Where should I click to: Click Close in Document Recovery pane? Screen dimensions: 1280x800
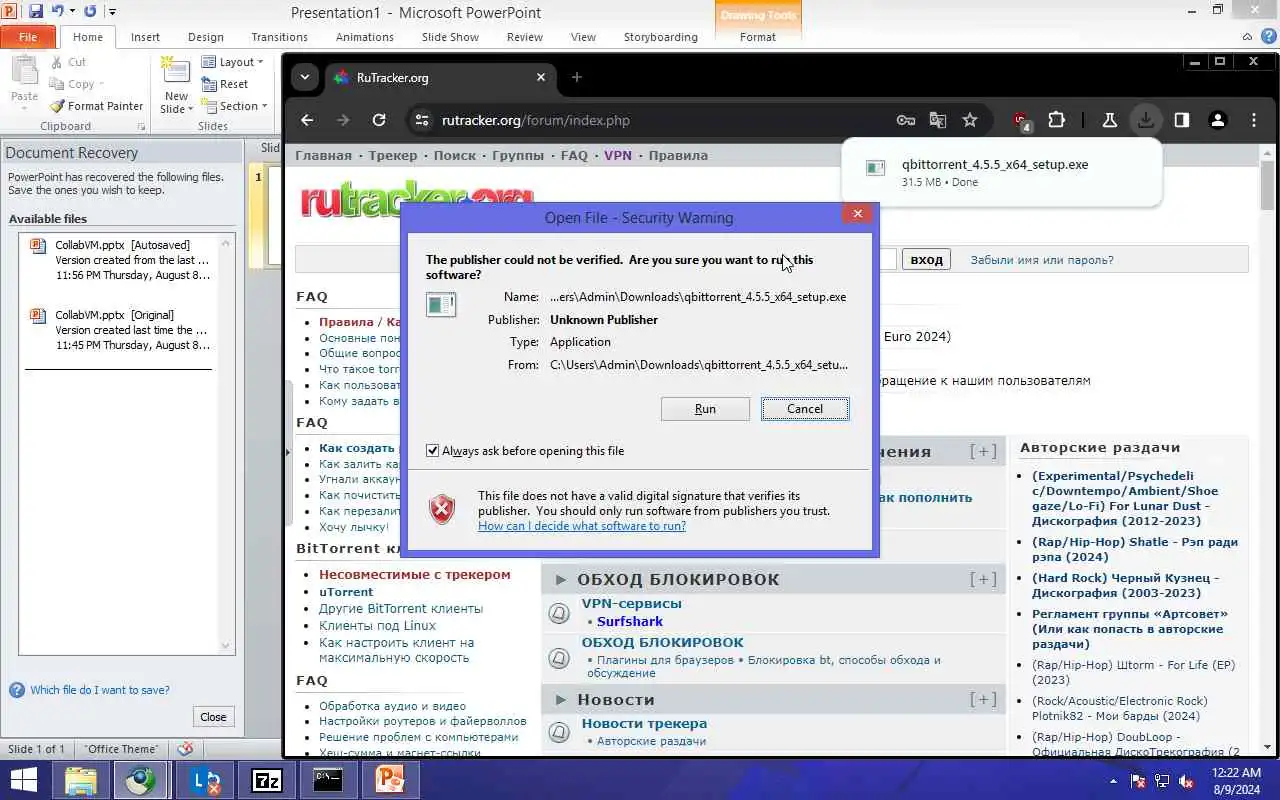point(213,716)
